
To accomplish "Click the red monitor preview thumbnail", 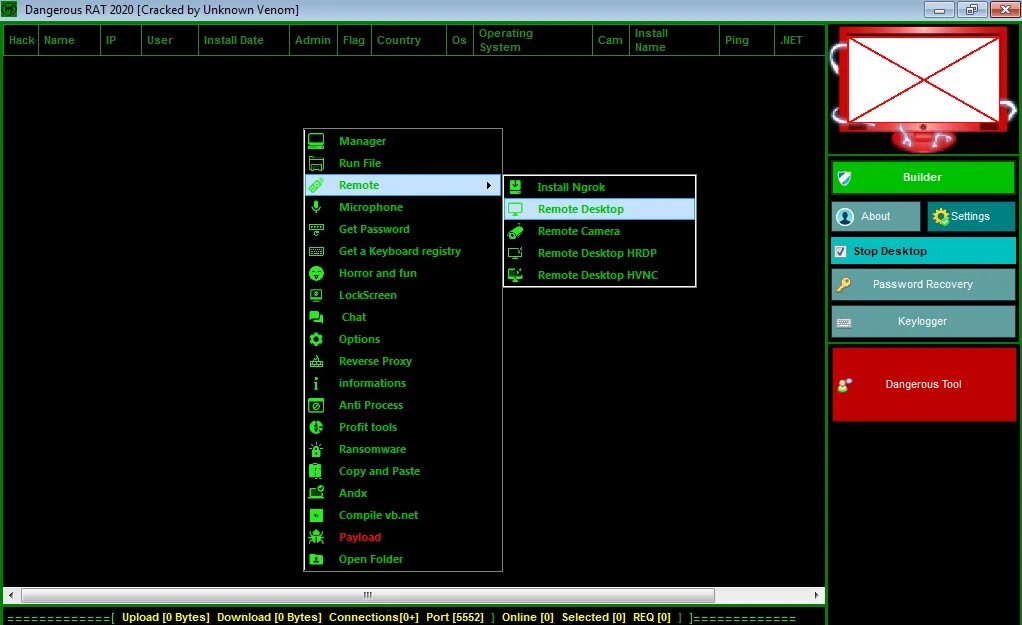I will (924, 89).
